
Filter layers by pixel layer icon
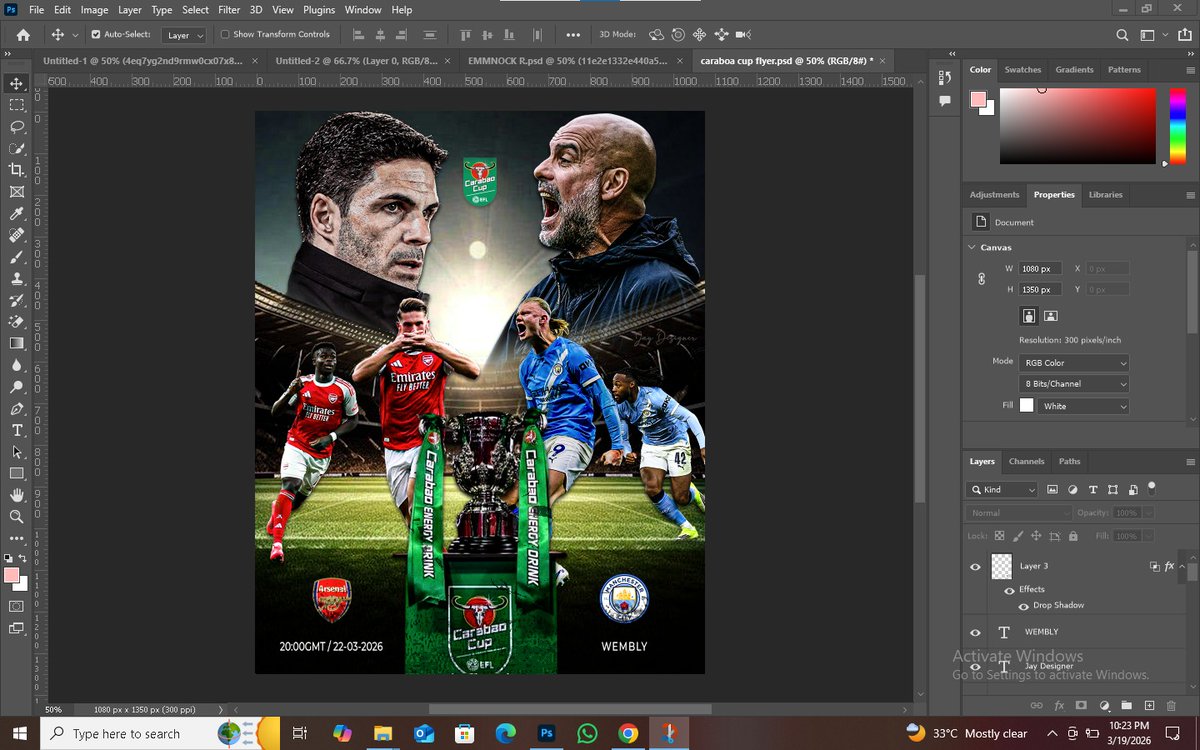1052,490
